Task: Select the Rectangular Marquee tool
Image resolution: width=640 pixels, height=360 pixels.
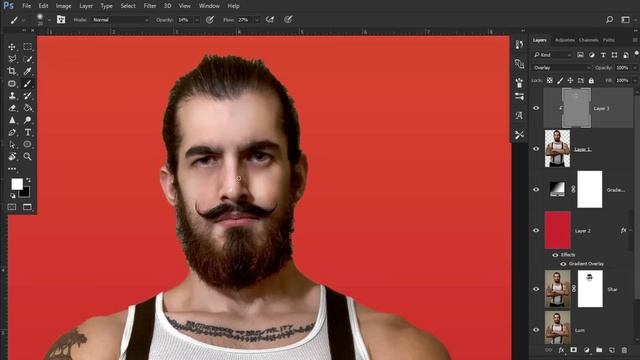Action: (x=27, y=47)
